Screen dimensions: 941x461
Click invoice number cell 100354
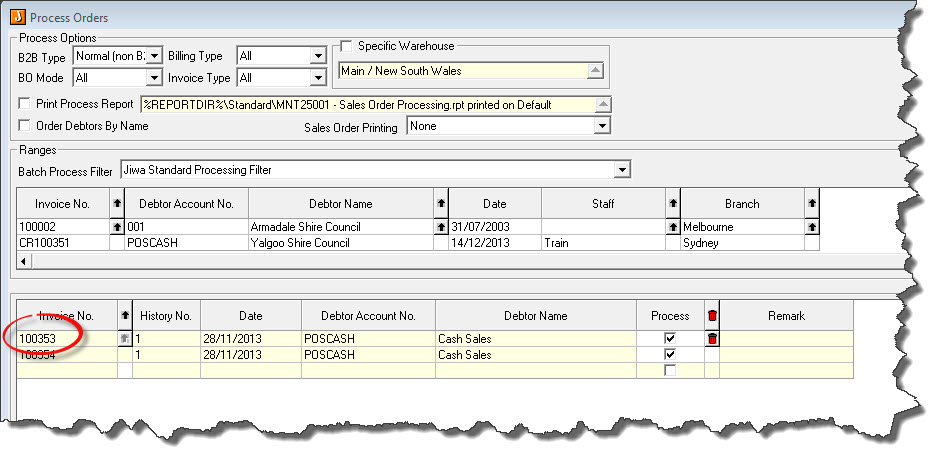click(x=67, y=355)
